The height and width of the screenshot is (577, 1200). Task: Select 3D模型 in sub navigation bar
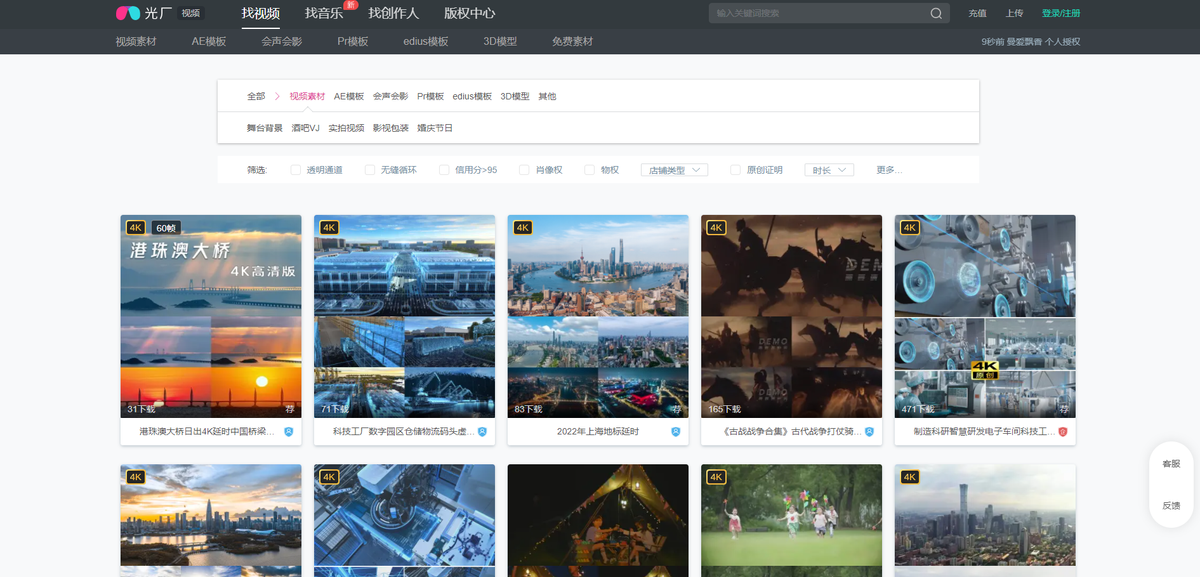(x=500, y=42)
